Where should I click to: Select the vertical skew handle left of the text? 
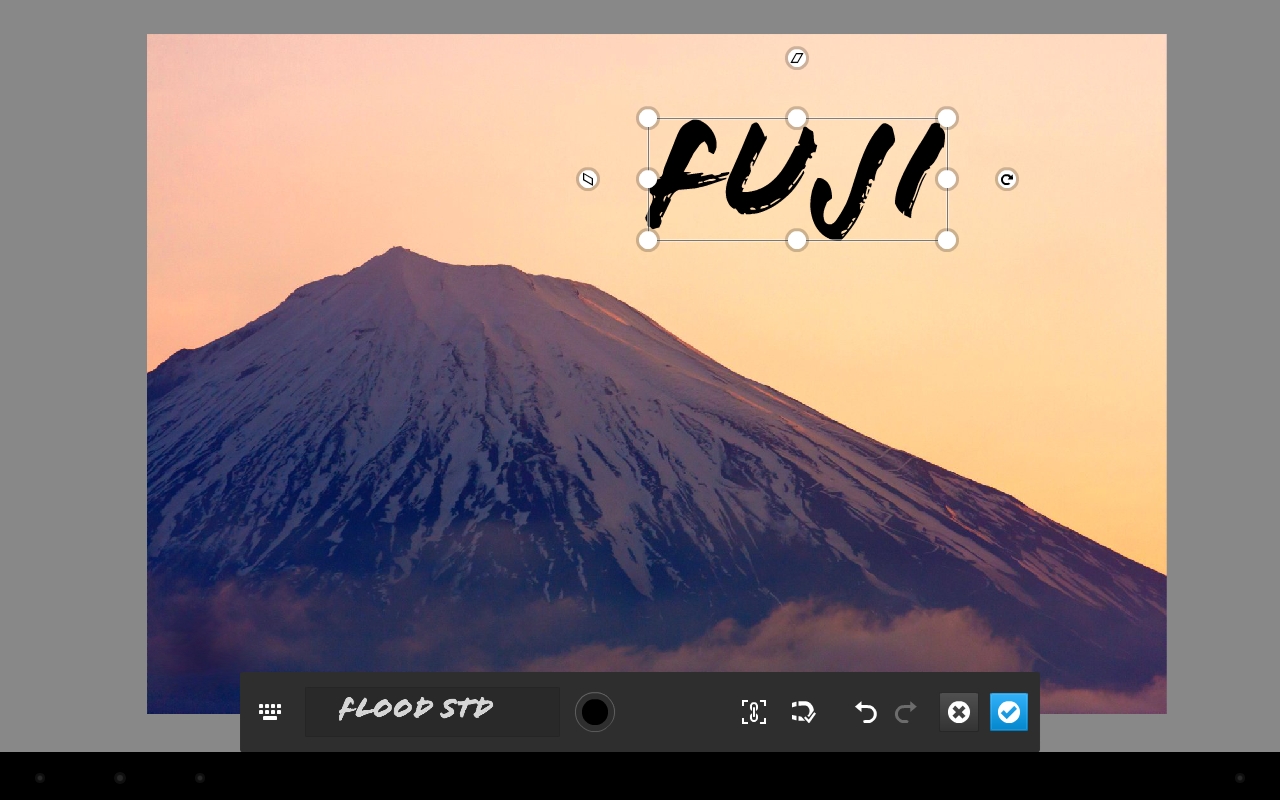click(588, 179)
